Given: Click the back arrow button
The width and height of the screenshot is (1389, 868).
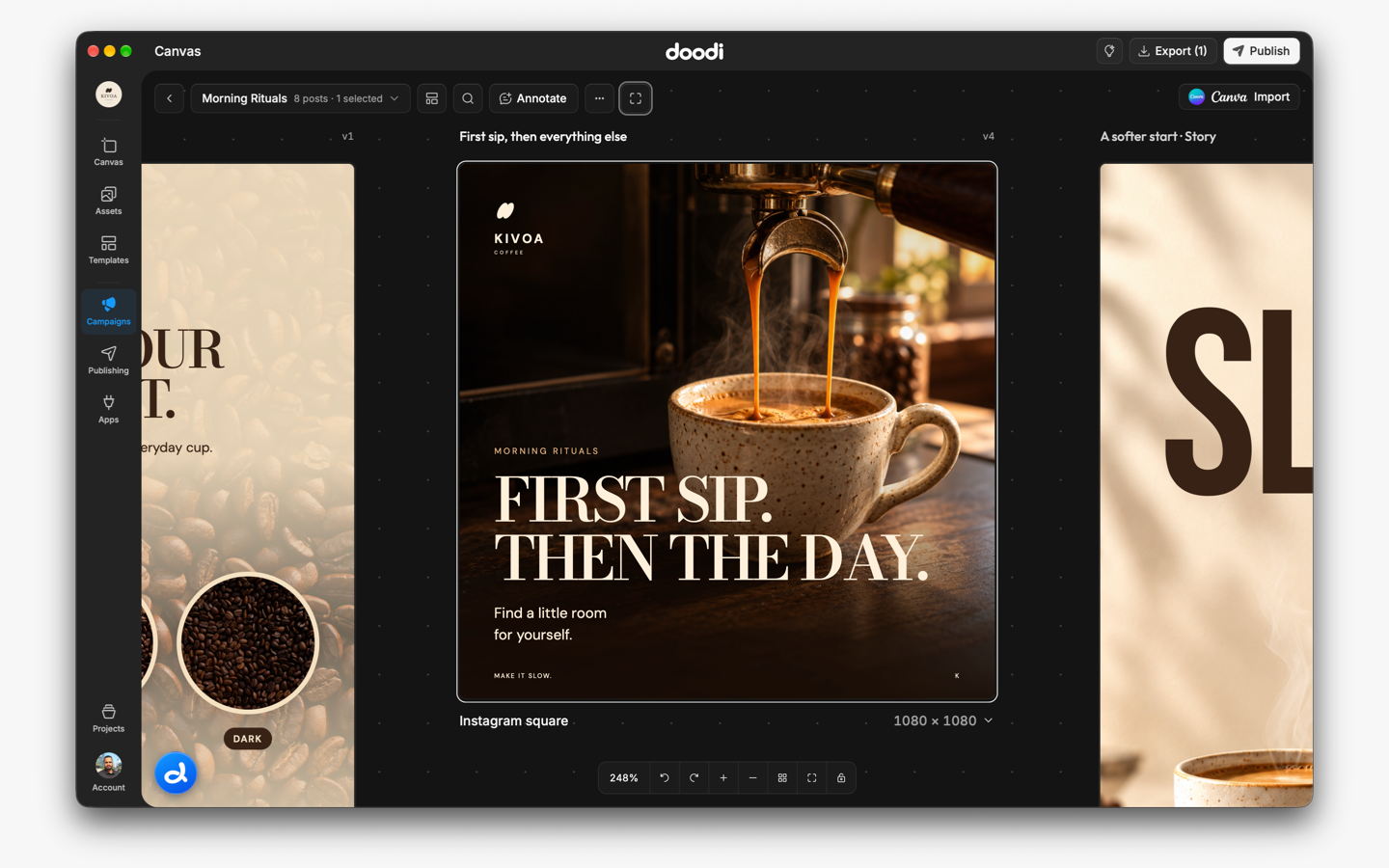Looking at the screenshot, I should click(169, 98).
